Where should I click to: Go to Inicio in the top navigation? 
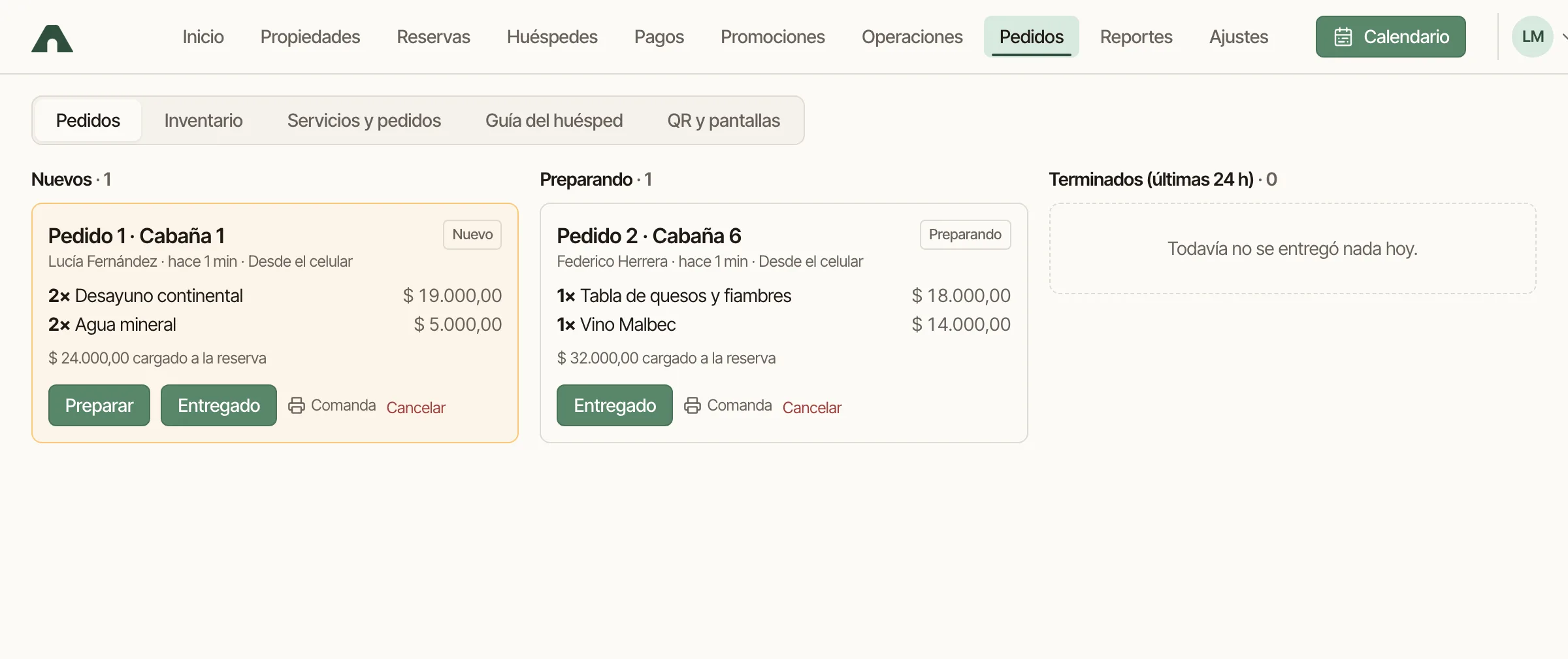[203, 37]
